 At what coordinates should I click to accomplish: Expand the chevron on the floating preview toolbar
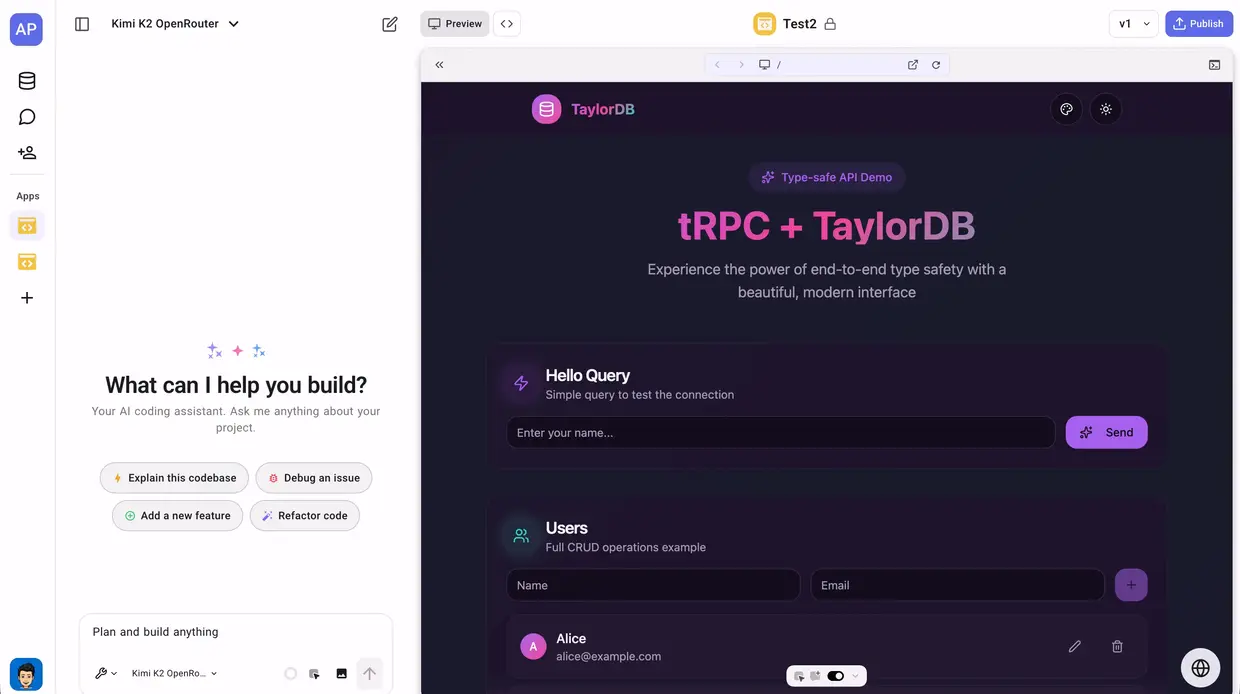pos(856,676)
